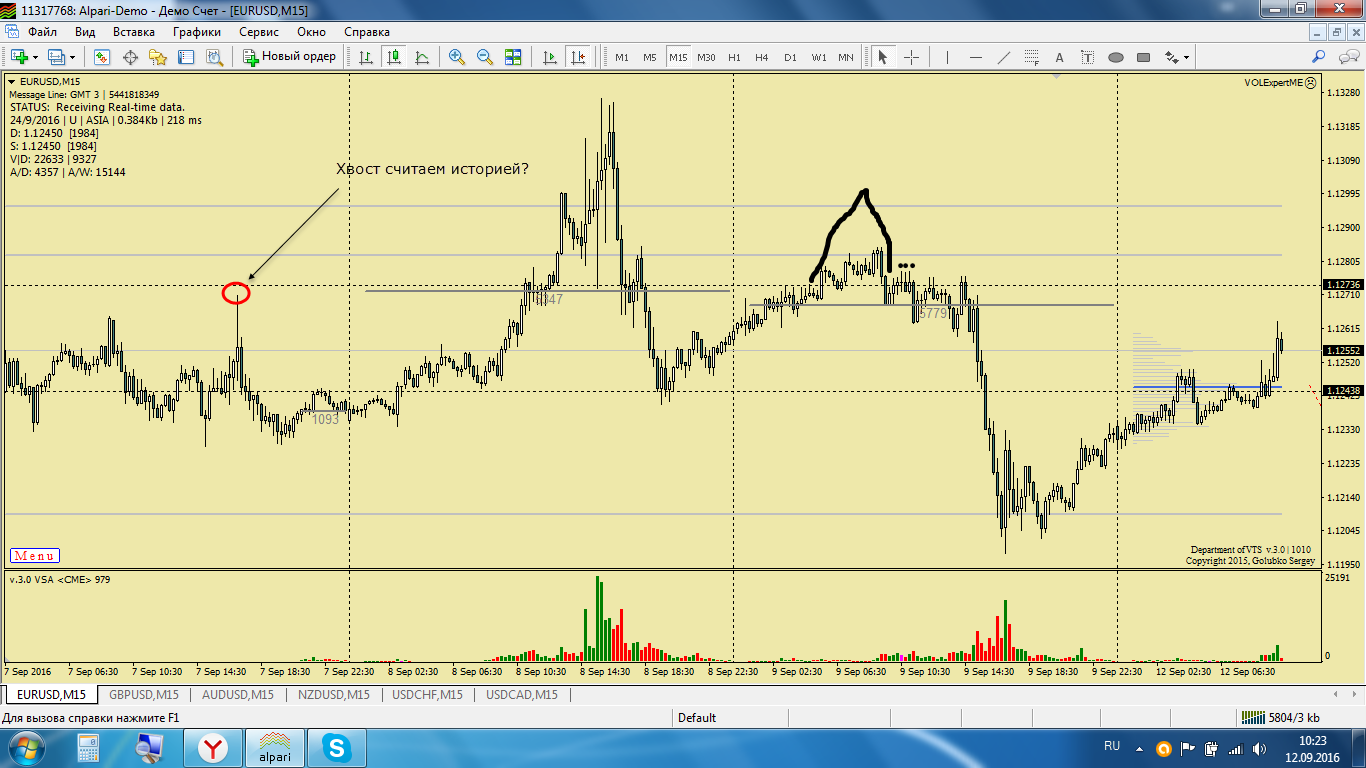Switch to the NZDUSD,M15 chart tab

(x=333, y=694)
